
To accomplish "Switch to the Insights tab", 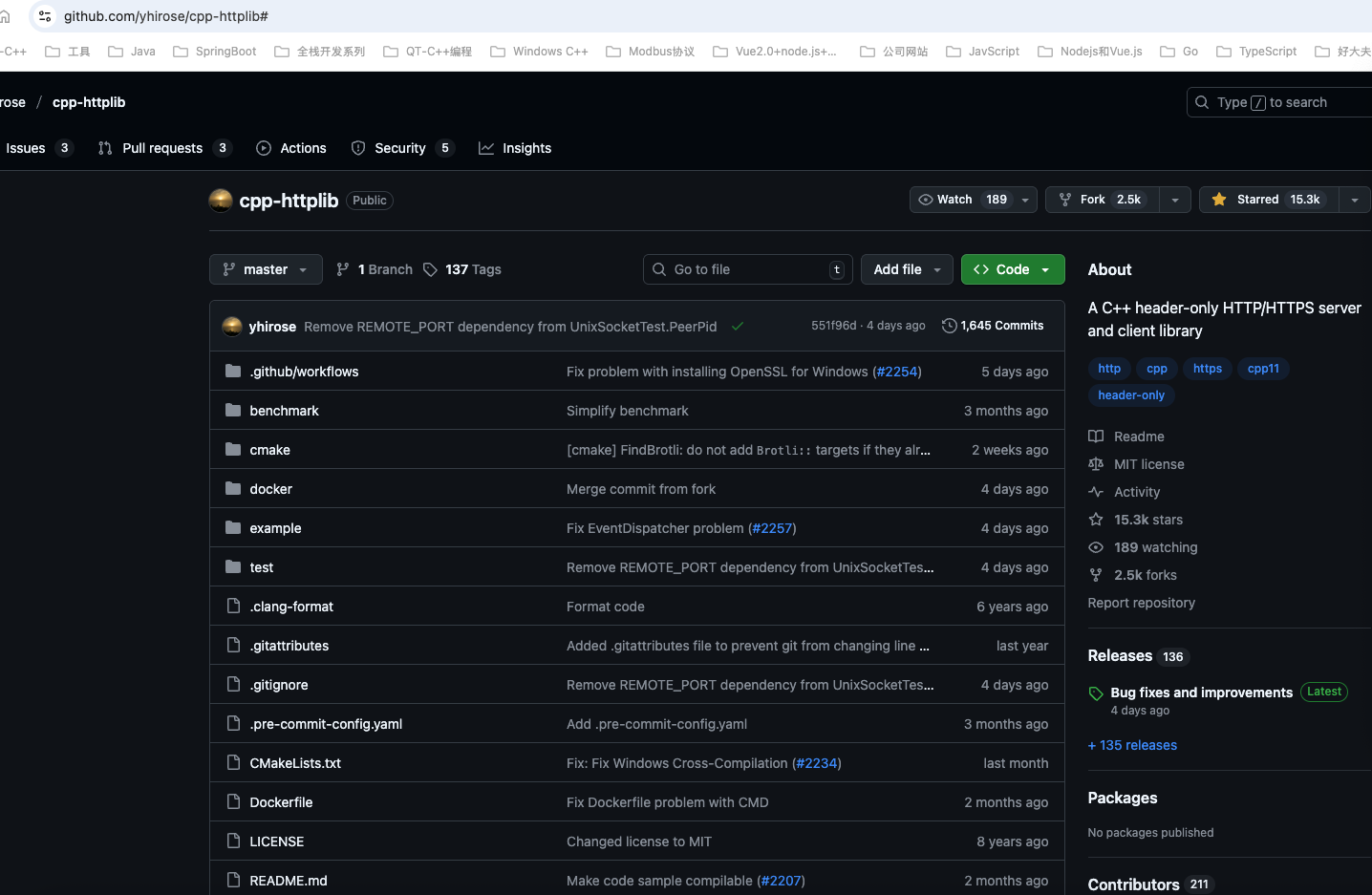I will click(515, 148).
